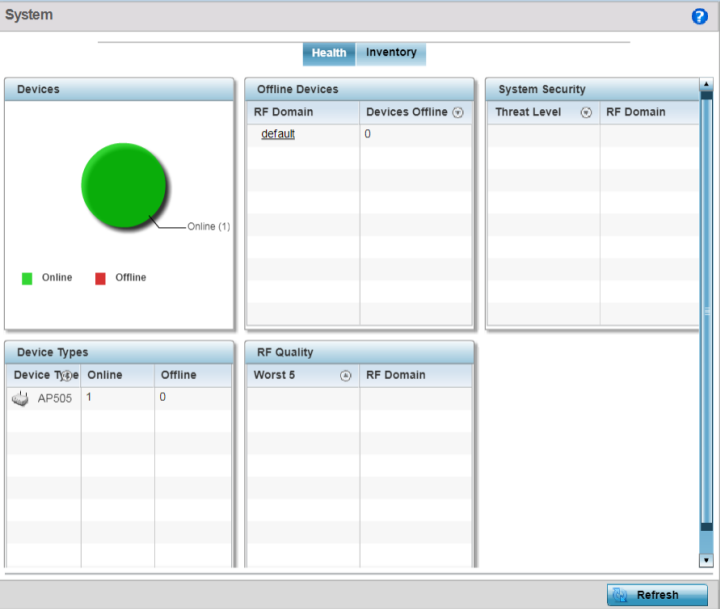Screen dimensions: 720x609
Task: Click the Devices panel title
Action: click(x=38, y=89)
